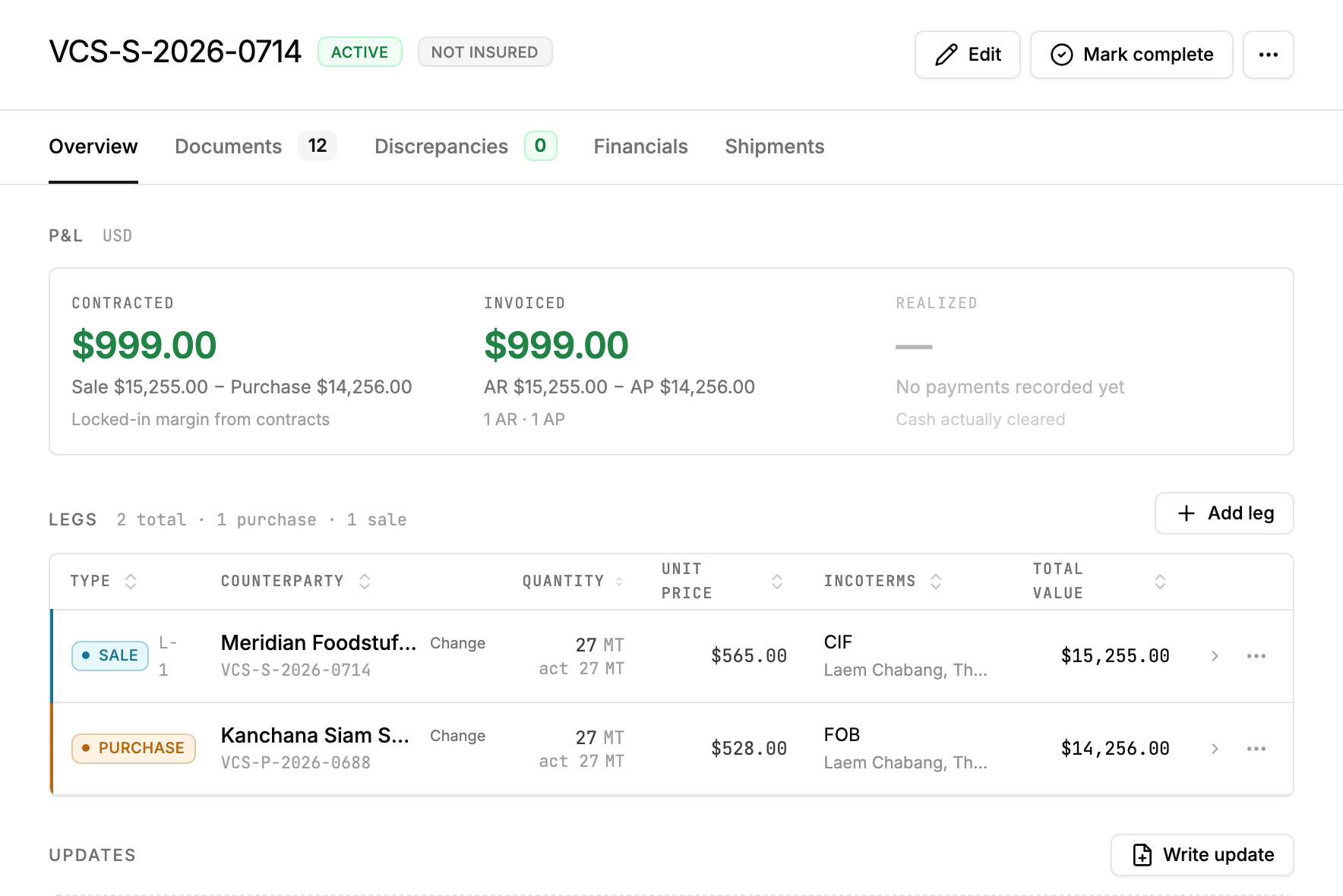
Task: Click the NOT INSURED badge
Action: [x=485, y=52]
